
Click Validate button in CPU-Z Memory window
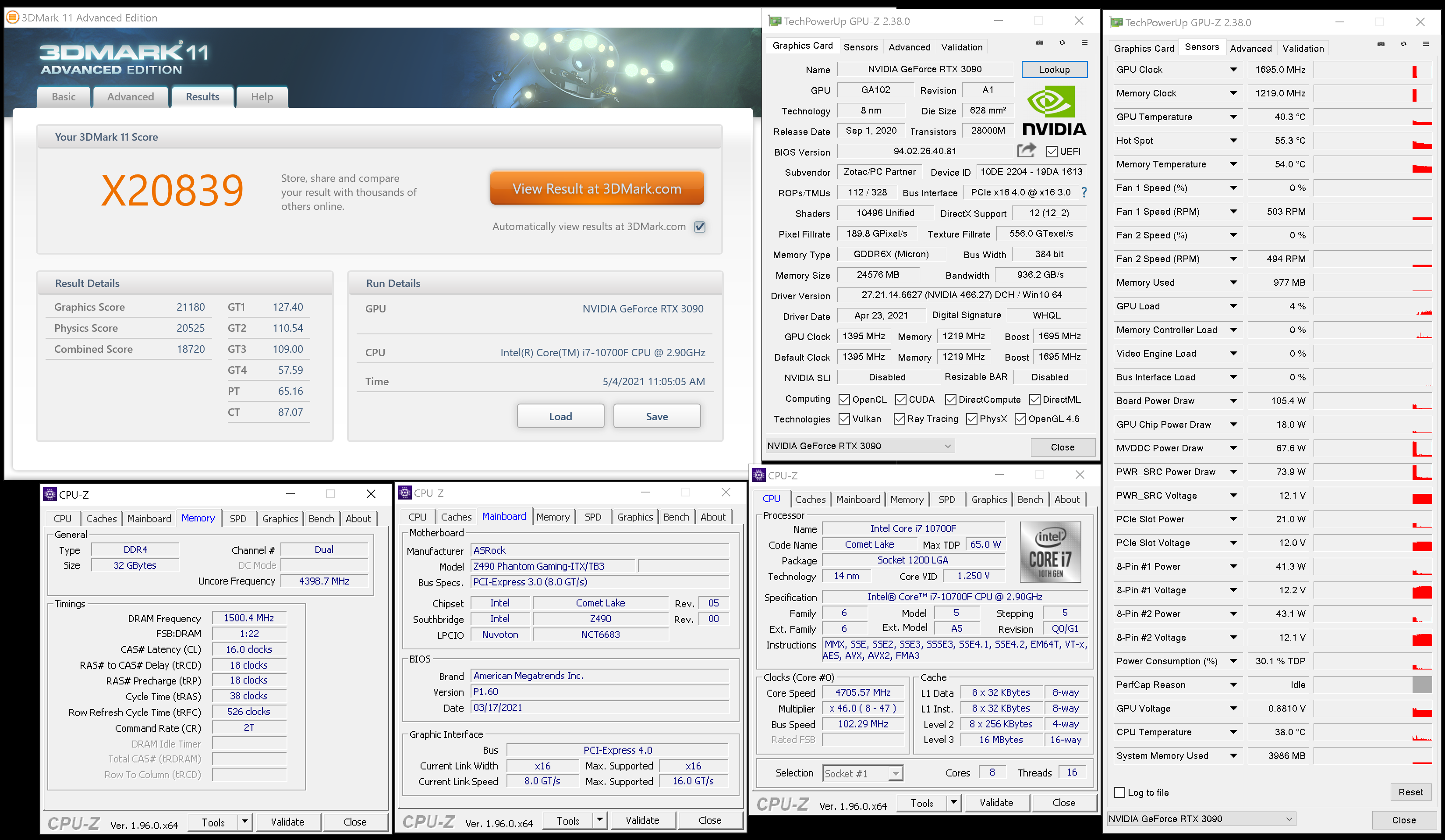coord(288,822)
